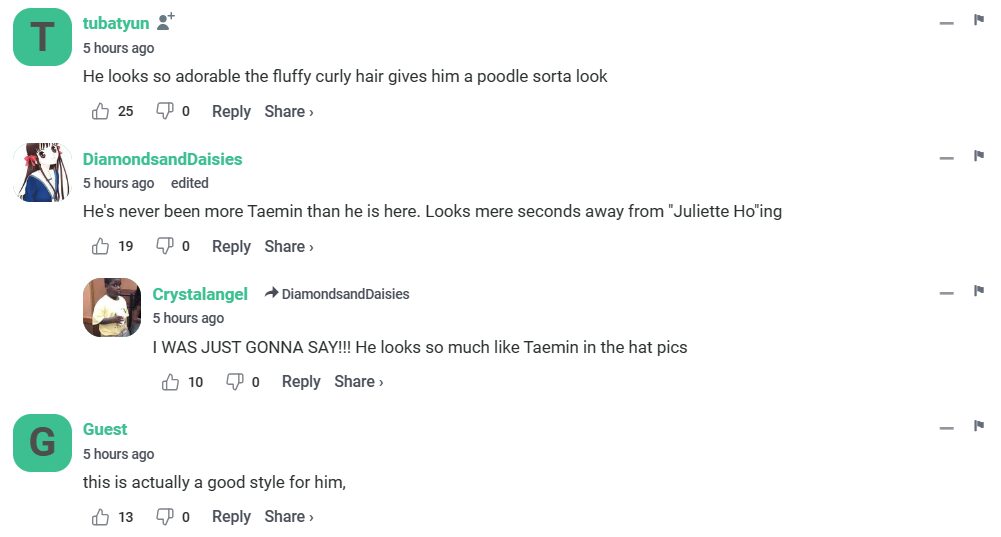Open Crystalangel's avatar thumbnail
This screenshot has width=1001, height=537.
(x=112, y=307)
